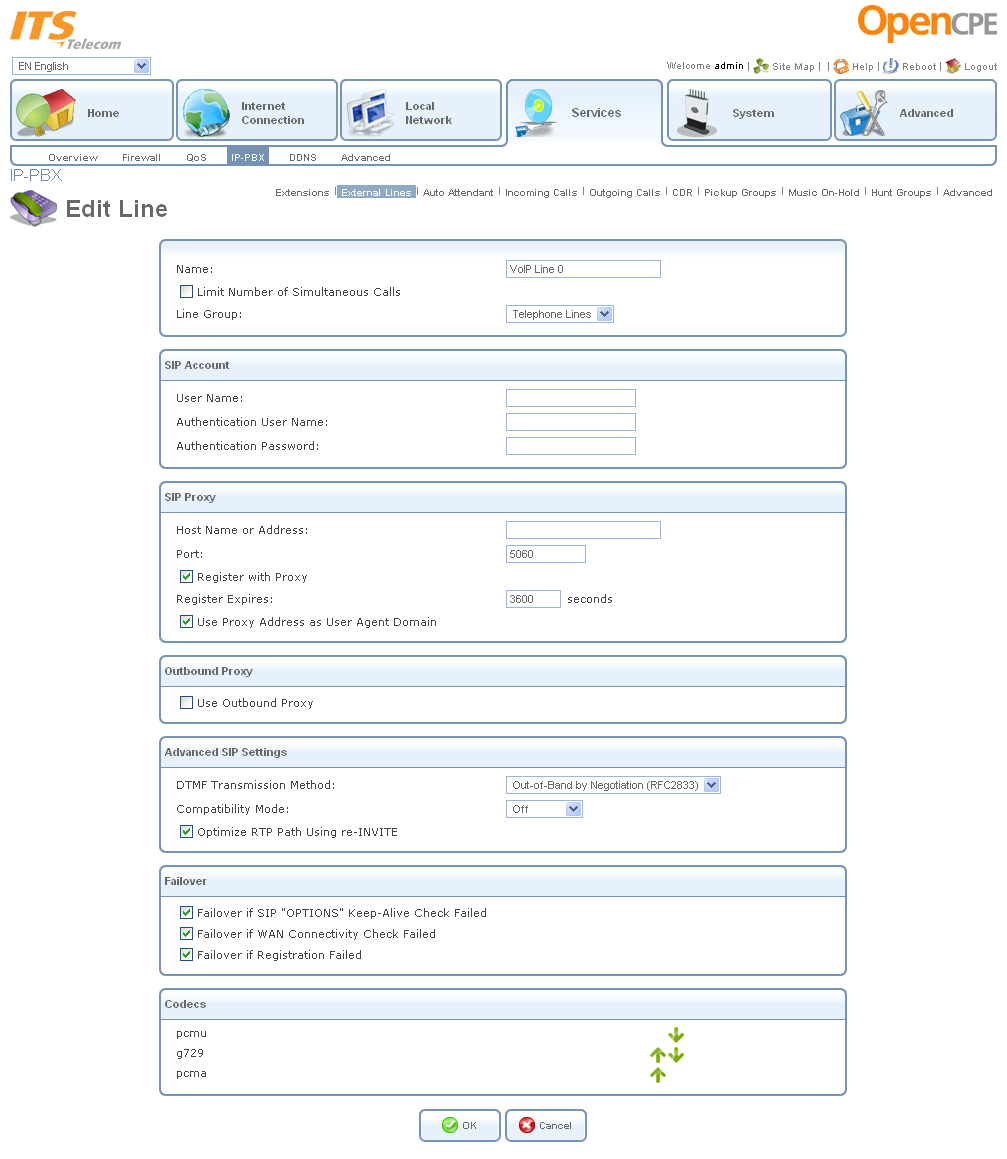Enable Use Outbound Proxy checkbox
This screenshot has width=1007, height=1159.
186,702
